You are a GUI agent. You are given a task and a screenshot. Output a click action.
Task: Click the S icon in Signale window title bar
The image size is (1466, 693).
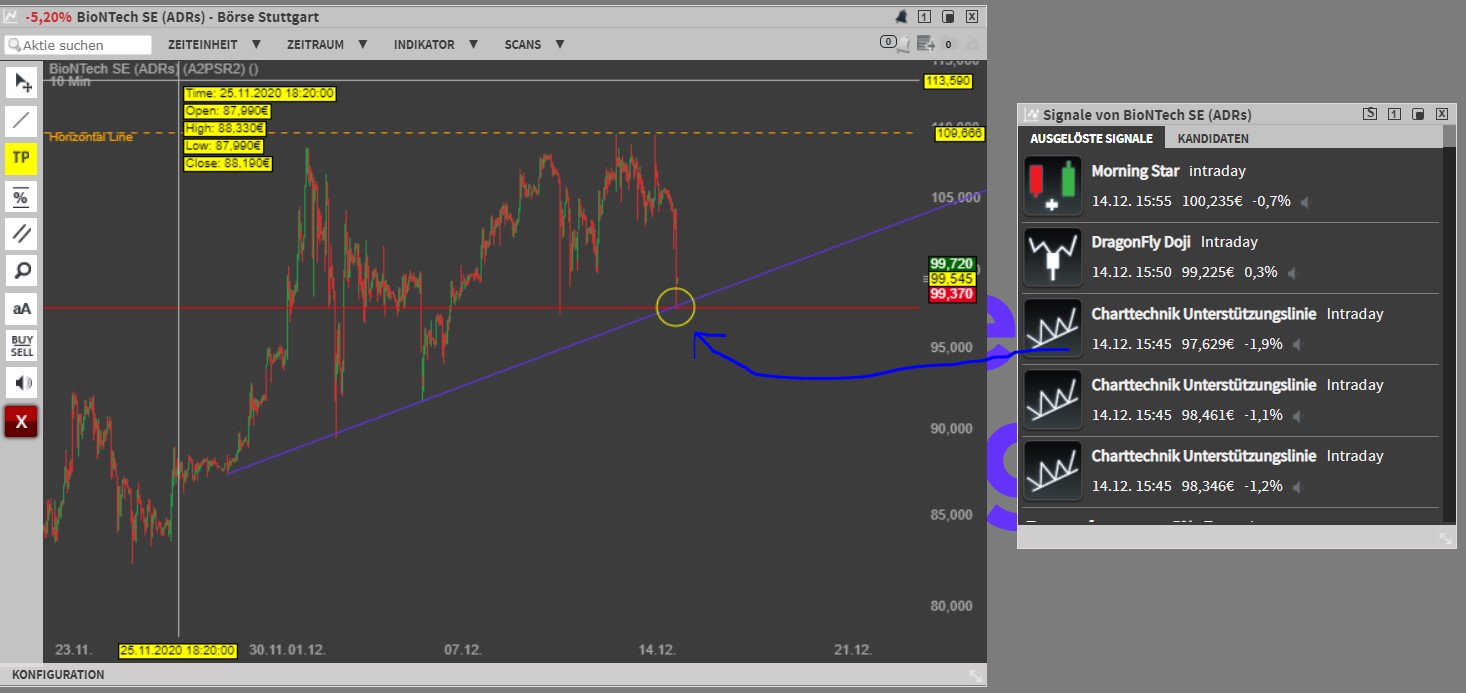(x=1370, y=114)
